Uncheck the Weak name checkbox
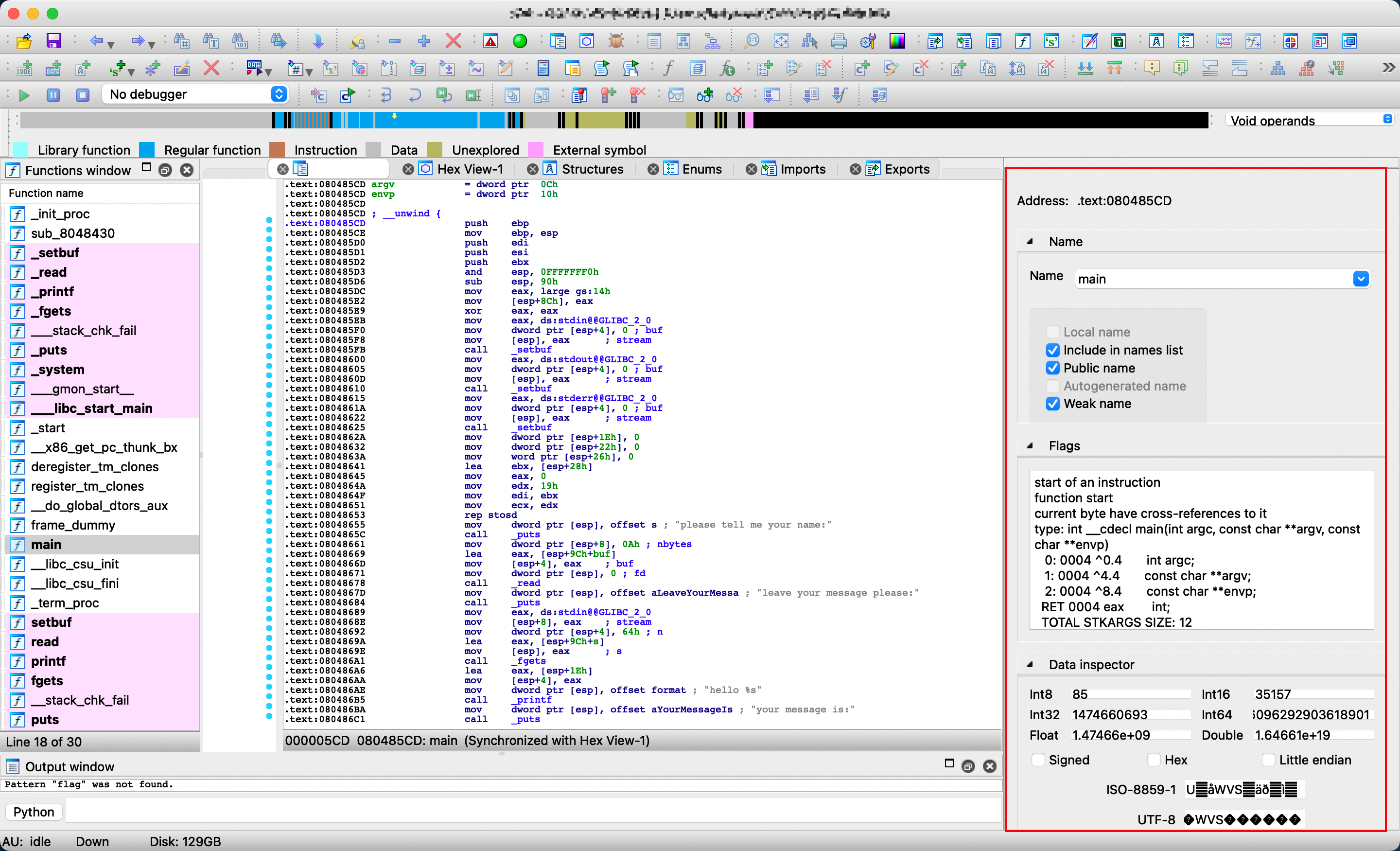1400x851 pixels. coord(1052,404)
